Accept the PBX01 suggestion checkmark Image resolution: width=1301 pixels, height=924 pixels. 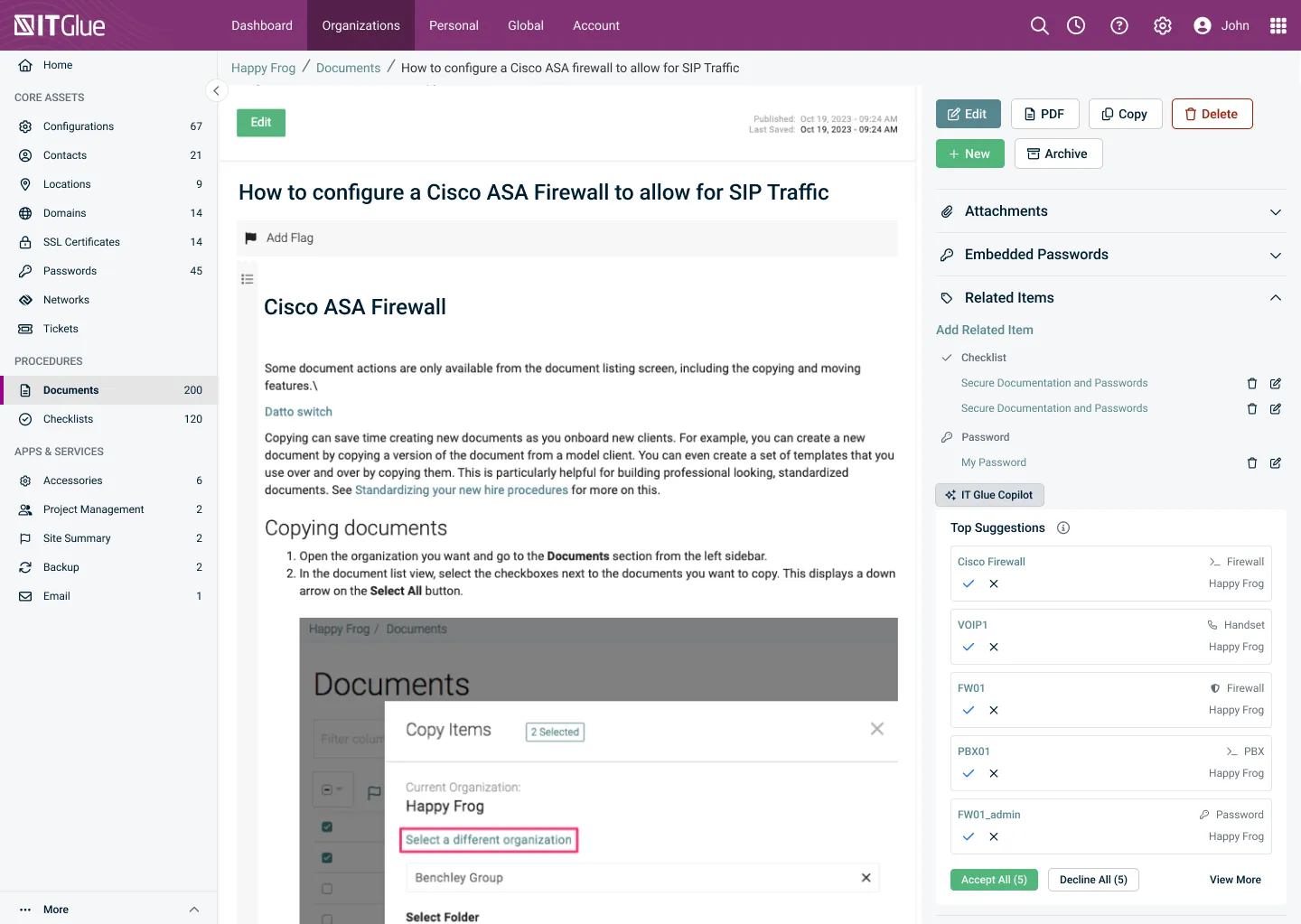click(x=969, y=774)
